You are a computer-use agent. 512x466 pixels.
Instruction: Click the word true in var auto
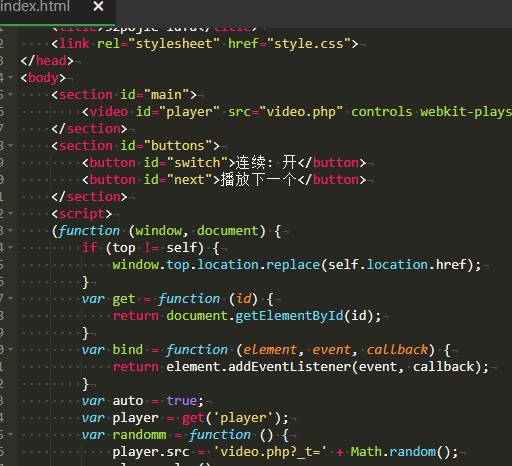click(182, 401)
